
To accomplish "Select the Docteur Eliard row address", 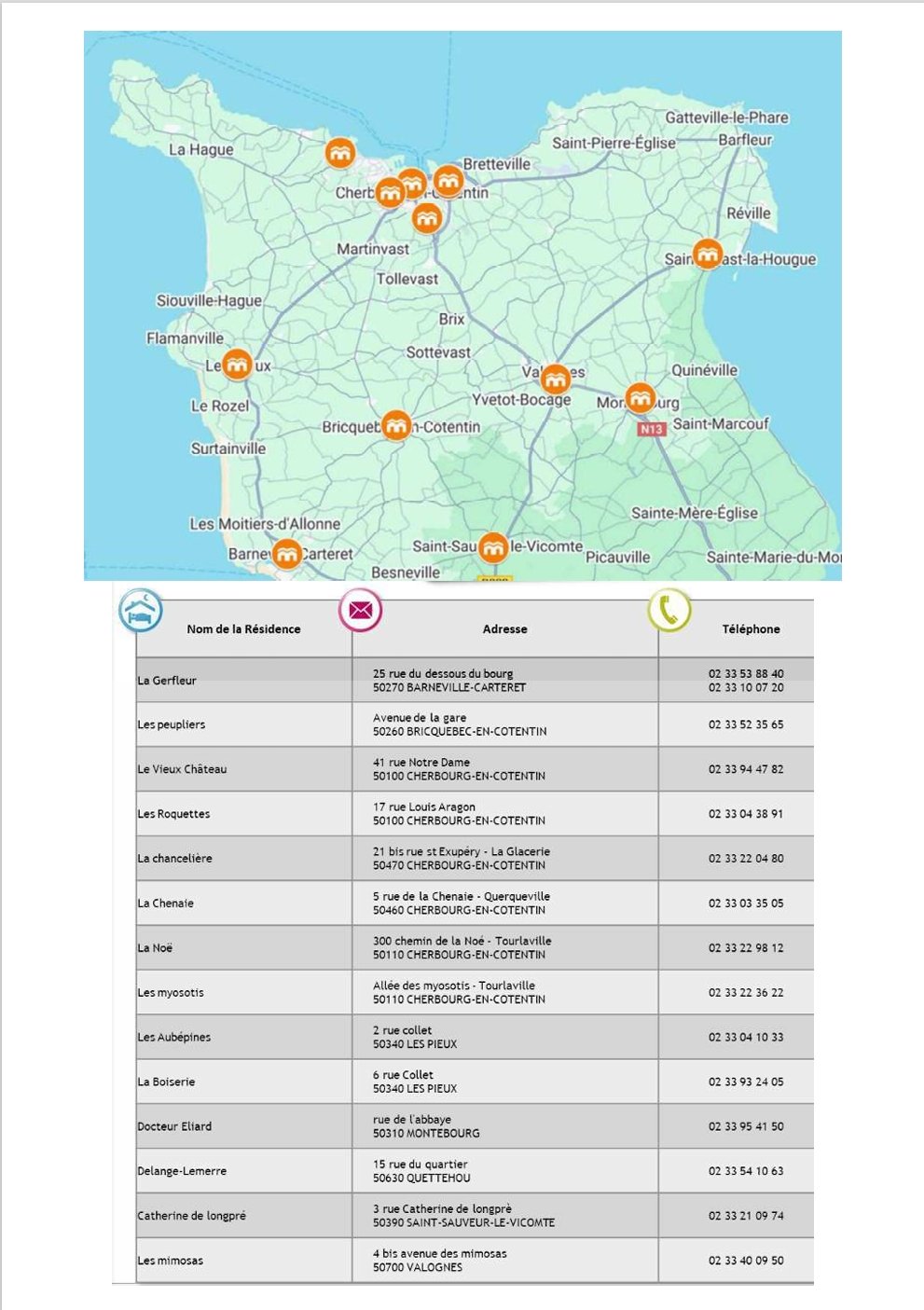I will [426, 1126].
